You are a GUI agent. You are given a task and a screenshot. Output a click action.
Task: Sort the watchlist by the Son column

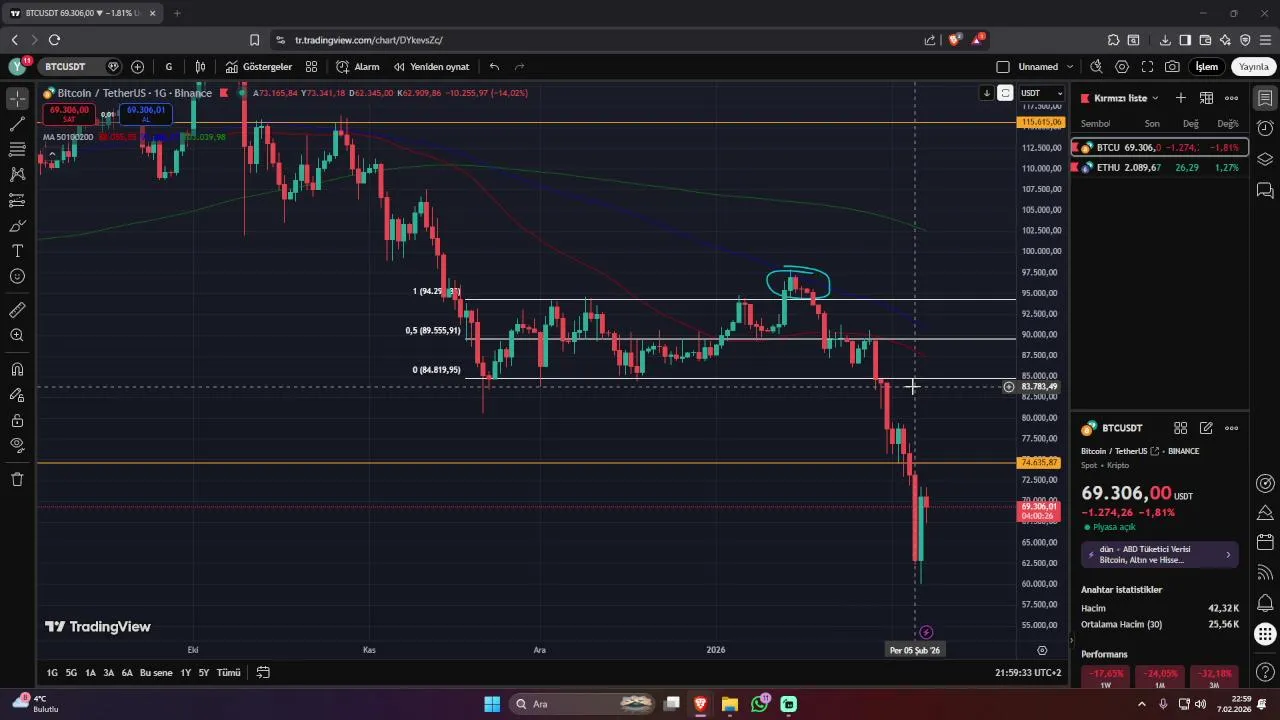pos(1152,124)
